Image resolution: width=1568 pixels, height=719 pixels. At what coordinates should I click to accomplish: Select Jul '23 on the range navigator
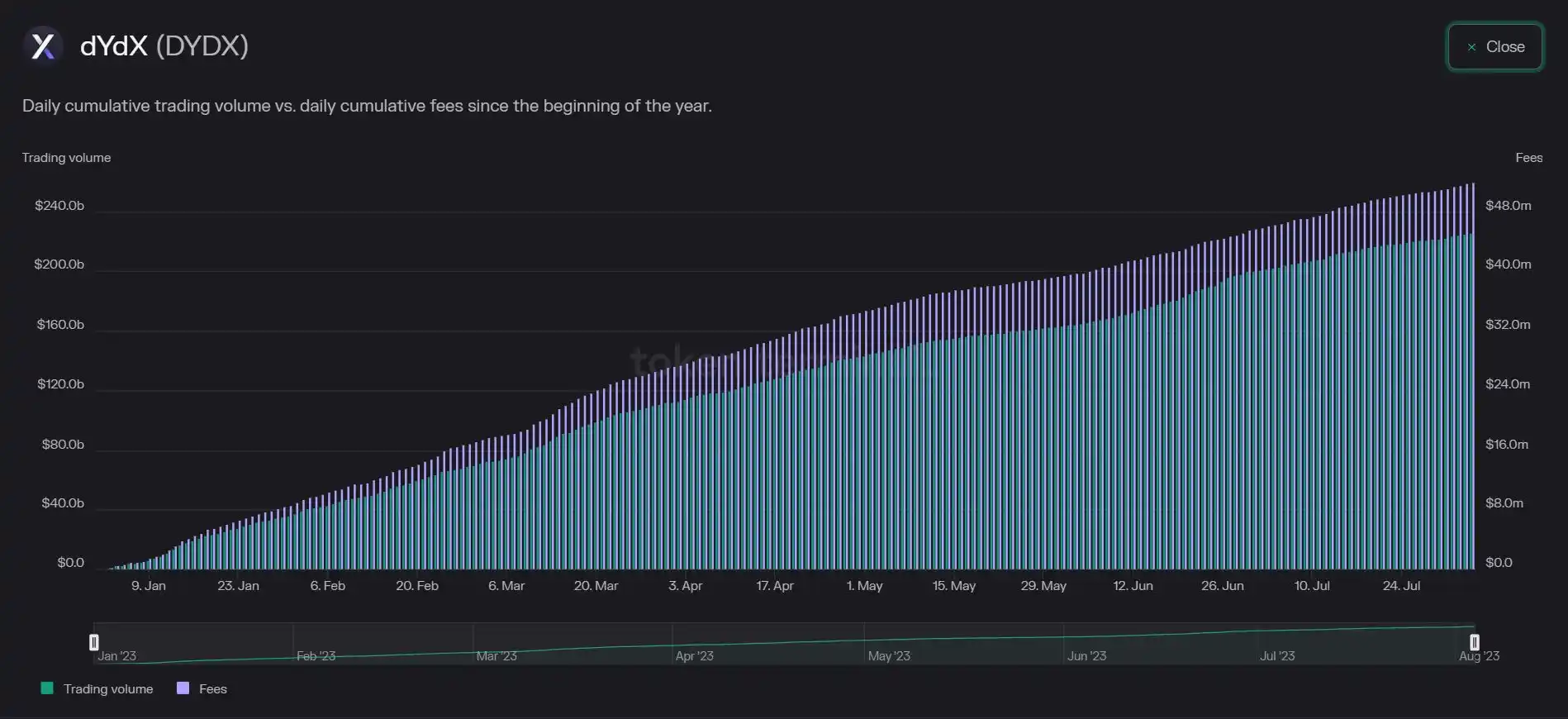[1277, 656]
